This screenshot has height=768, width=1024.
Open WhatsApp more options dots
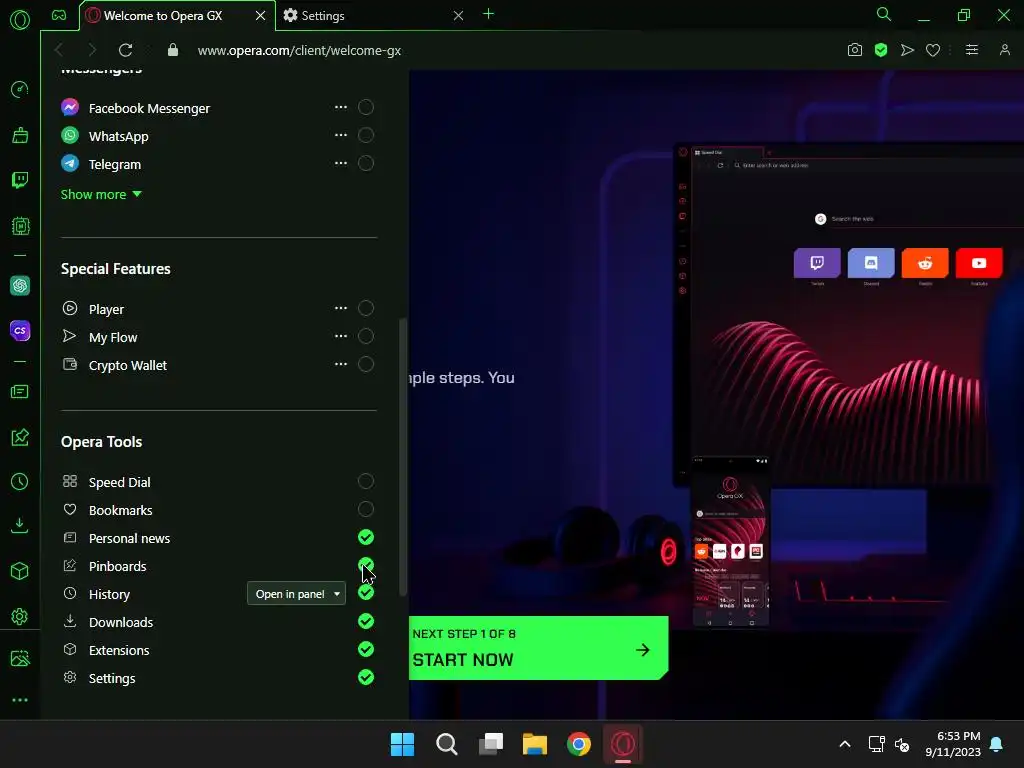point(341,135)
